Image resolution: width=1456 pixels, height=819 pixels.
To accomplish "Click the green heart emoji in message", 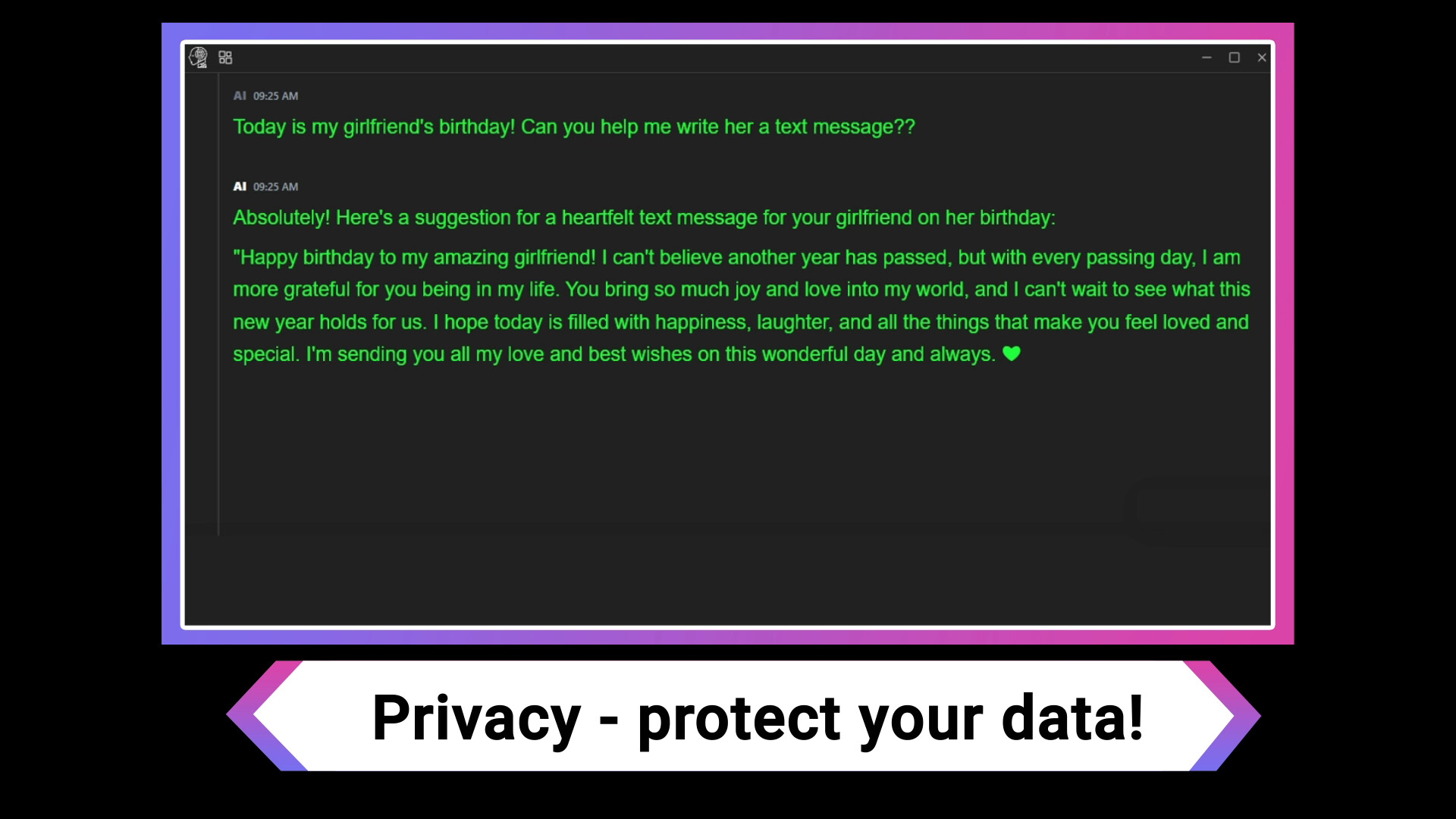I will (x=1012, y=353).
